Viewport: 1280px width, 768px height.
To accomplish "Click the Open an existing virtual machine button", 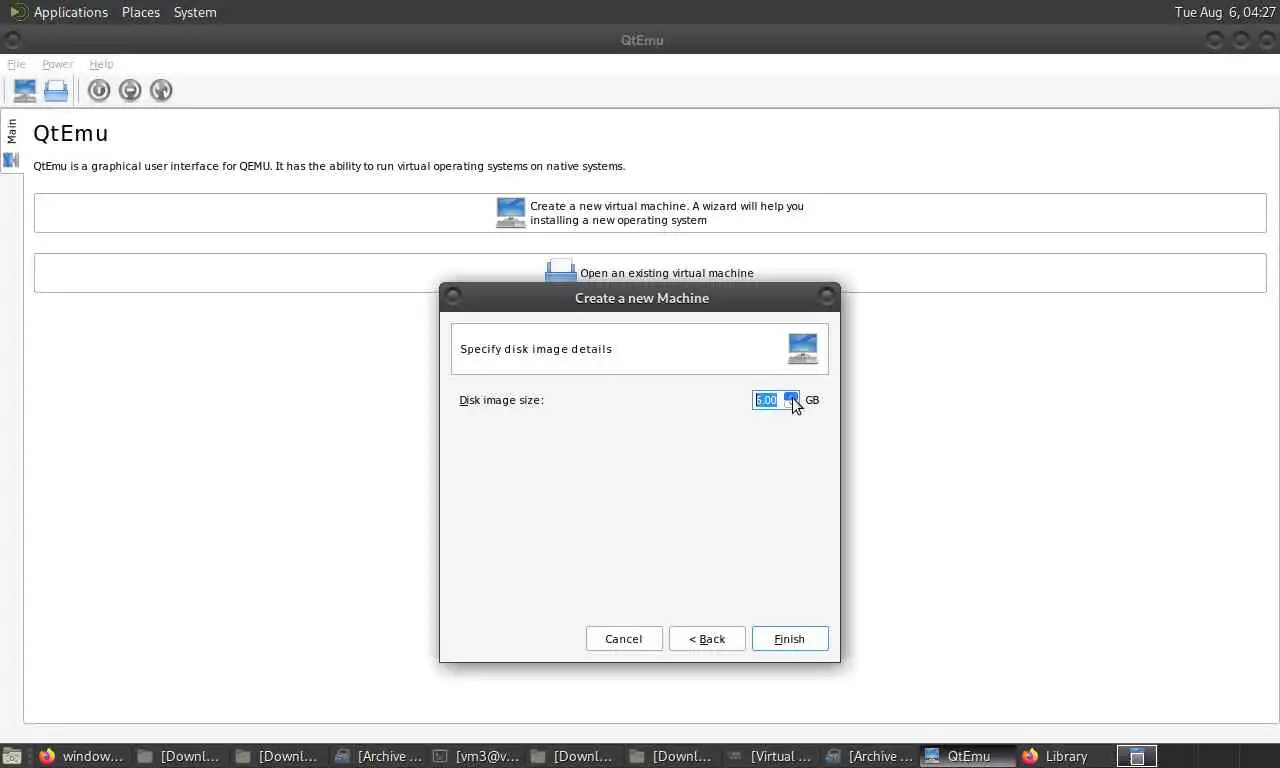I will (650, 273).
